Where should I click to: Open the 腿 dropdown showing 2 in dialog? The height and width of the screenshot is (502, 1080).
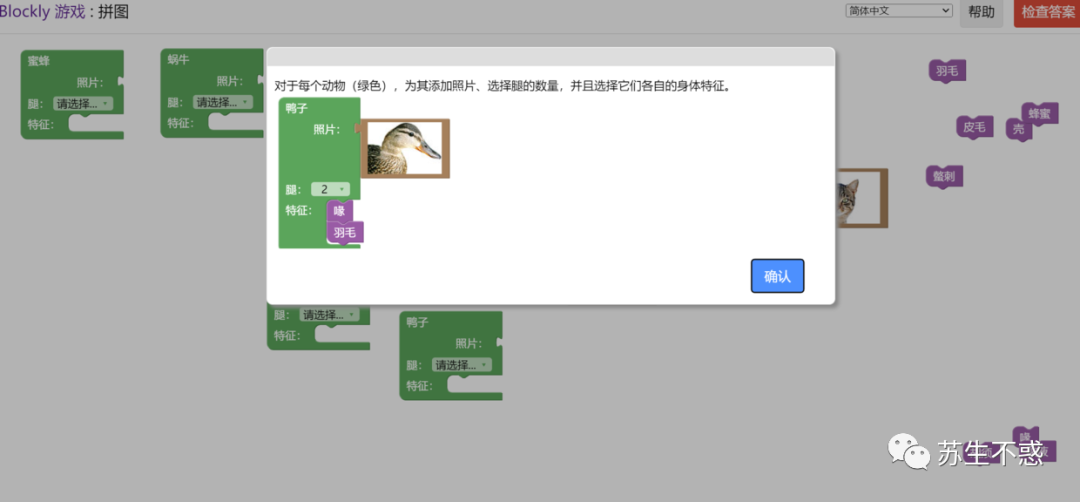coord(331,189)
